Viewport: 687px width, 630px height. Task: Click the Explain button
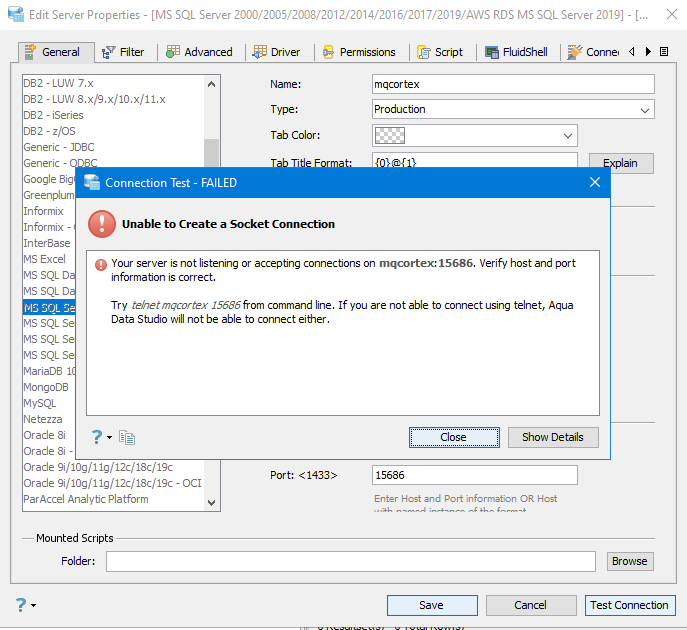click(621, 163)
